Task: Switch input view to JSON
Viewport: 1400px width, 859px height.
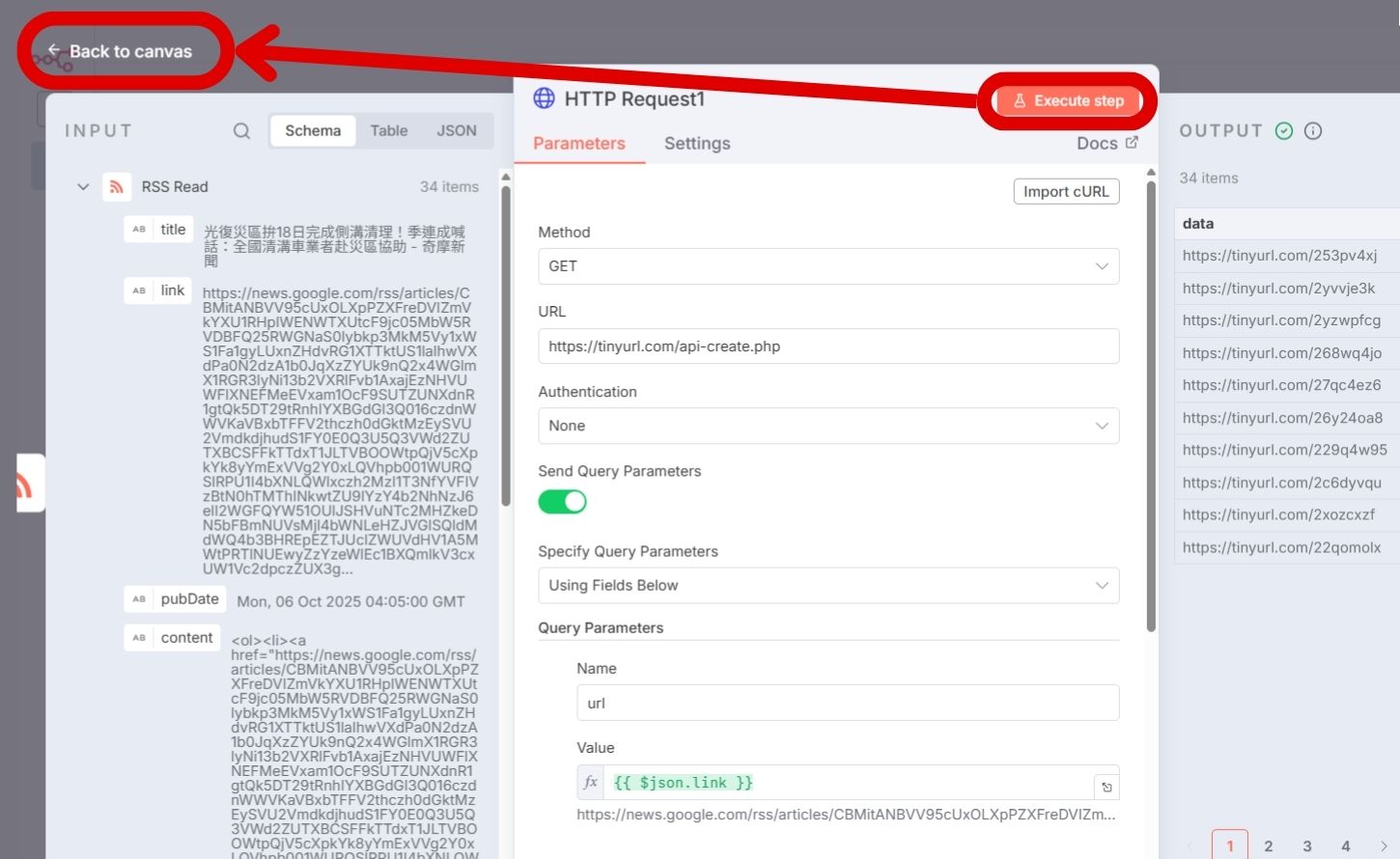Action: 456,131
